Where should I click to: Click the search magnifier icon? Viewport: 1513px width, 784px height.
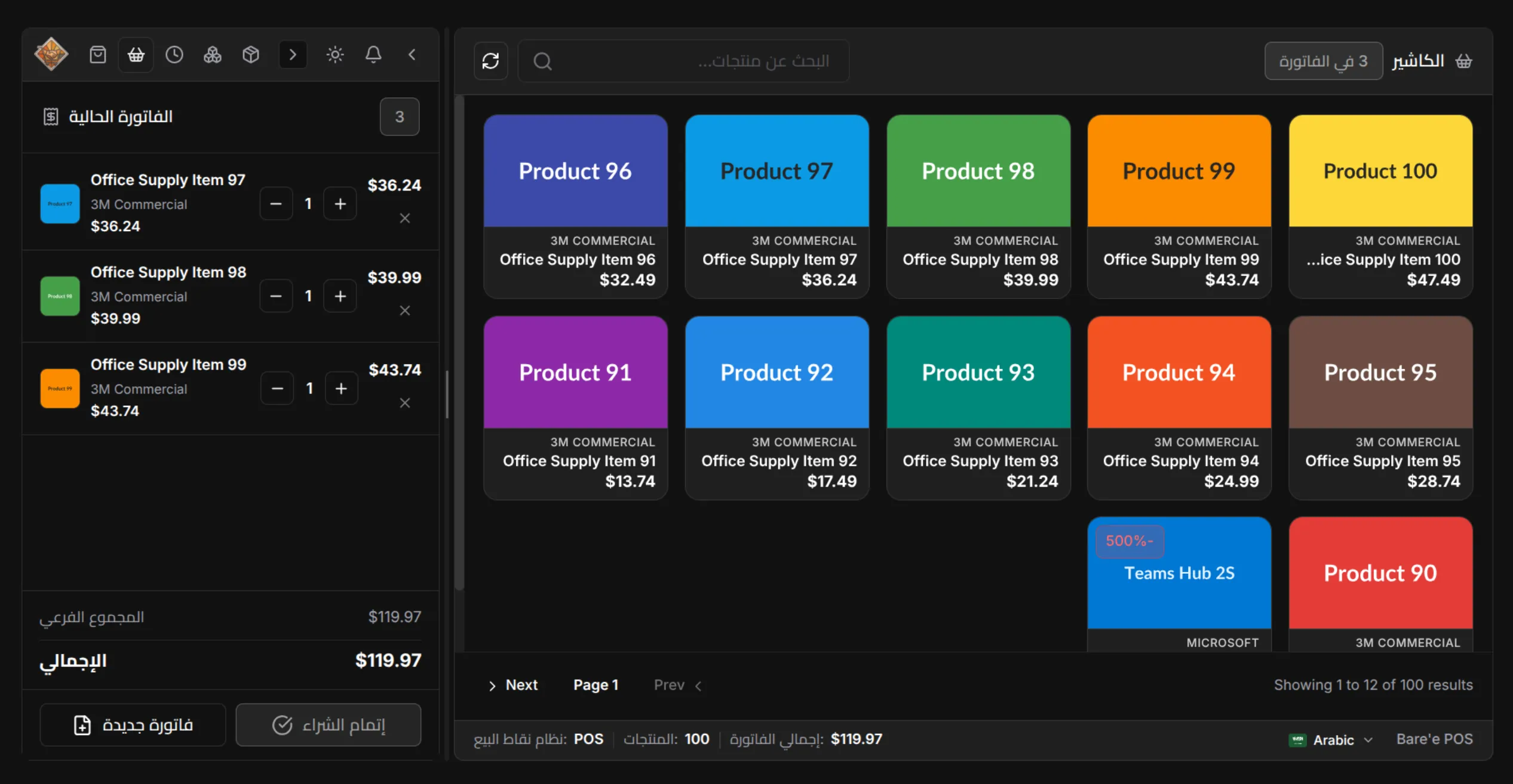[x=542, y=61]
